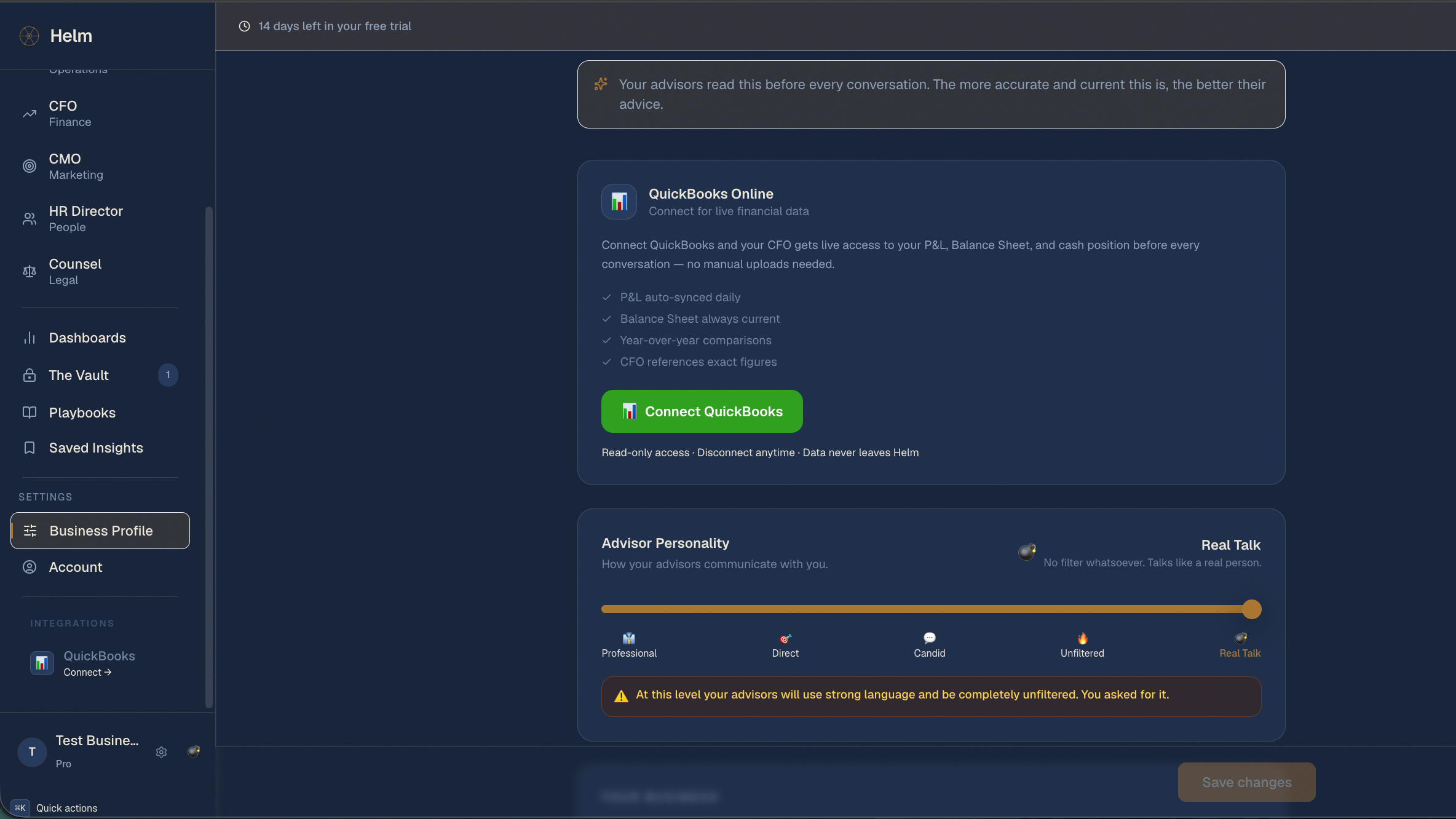Viewport: 1456px width, 819px height.
Task: Open the CMO Marketing target icon
Action: pyautogui.click(x=30, y=166)
